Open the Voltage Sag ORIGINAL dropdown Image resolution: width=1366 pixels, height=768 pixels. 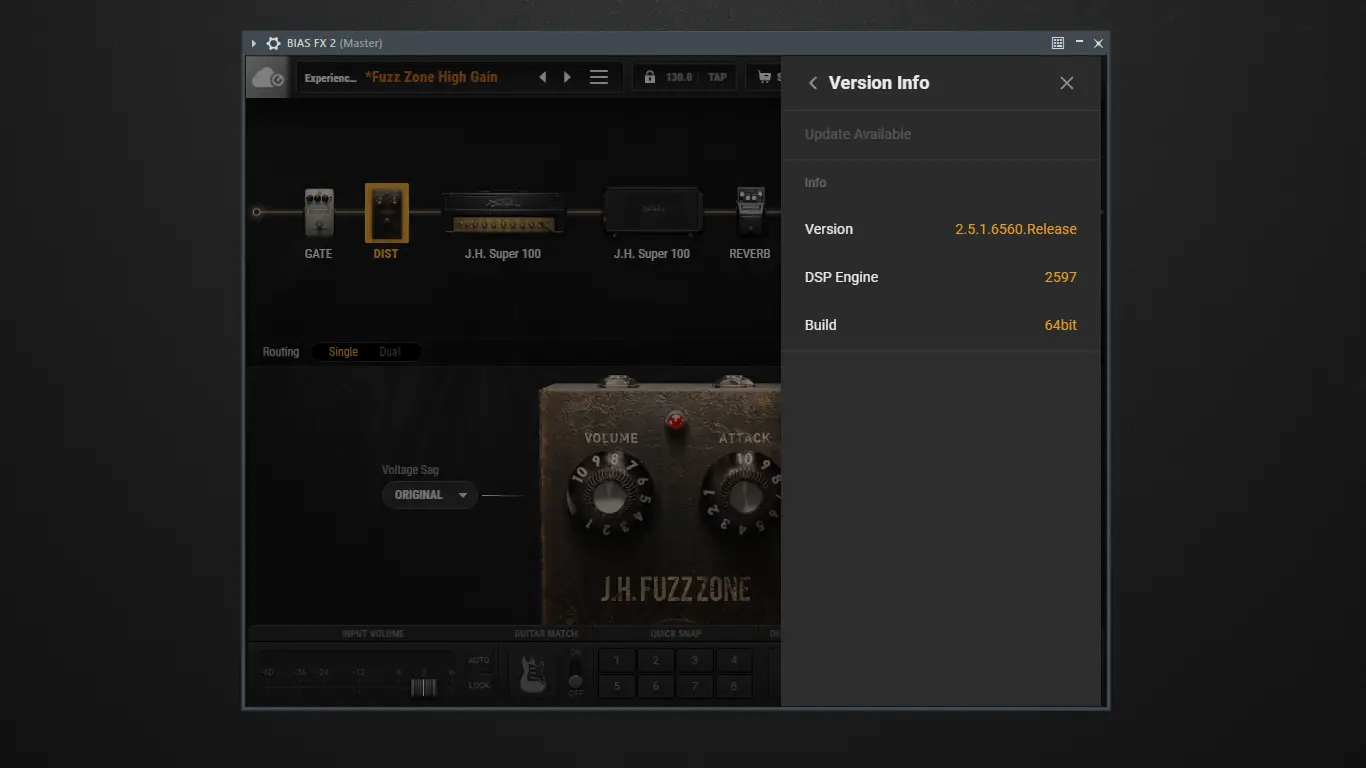(x=429, y=495)
